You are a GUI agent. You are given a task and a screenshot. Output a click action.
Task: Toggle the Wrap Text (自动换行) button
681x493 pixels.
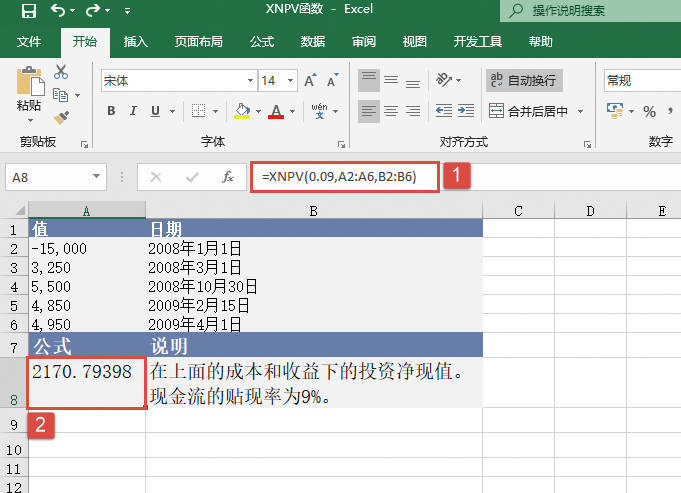[522, 80]
